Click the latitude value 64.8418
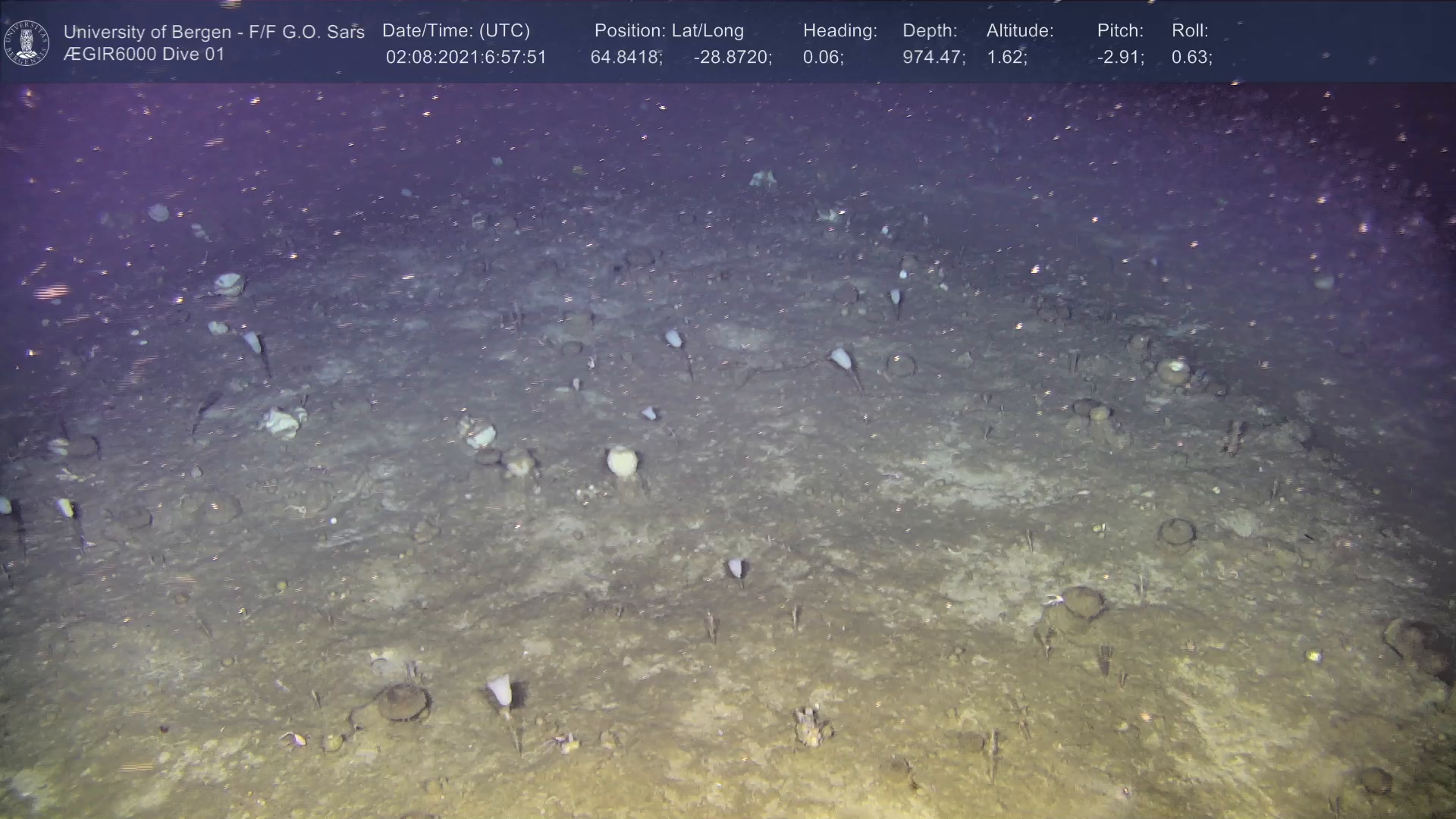 pos(626,58)
